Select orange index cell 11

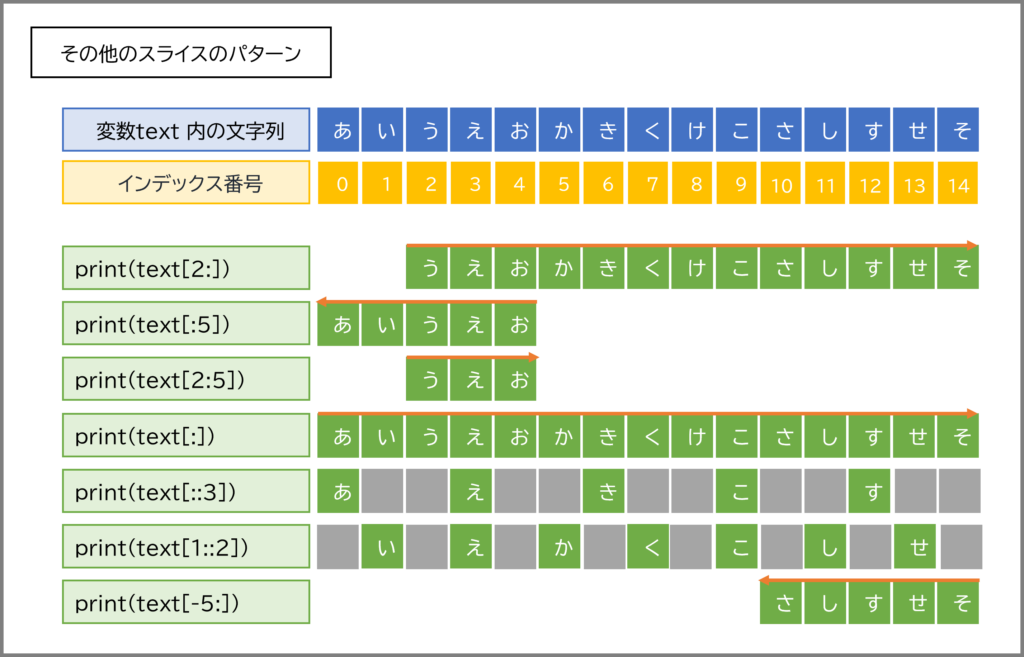point(825,183)
